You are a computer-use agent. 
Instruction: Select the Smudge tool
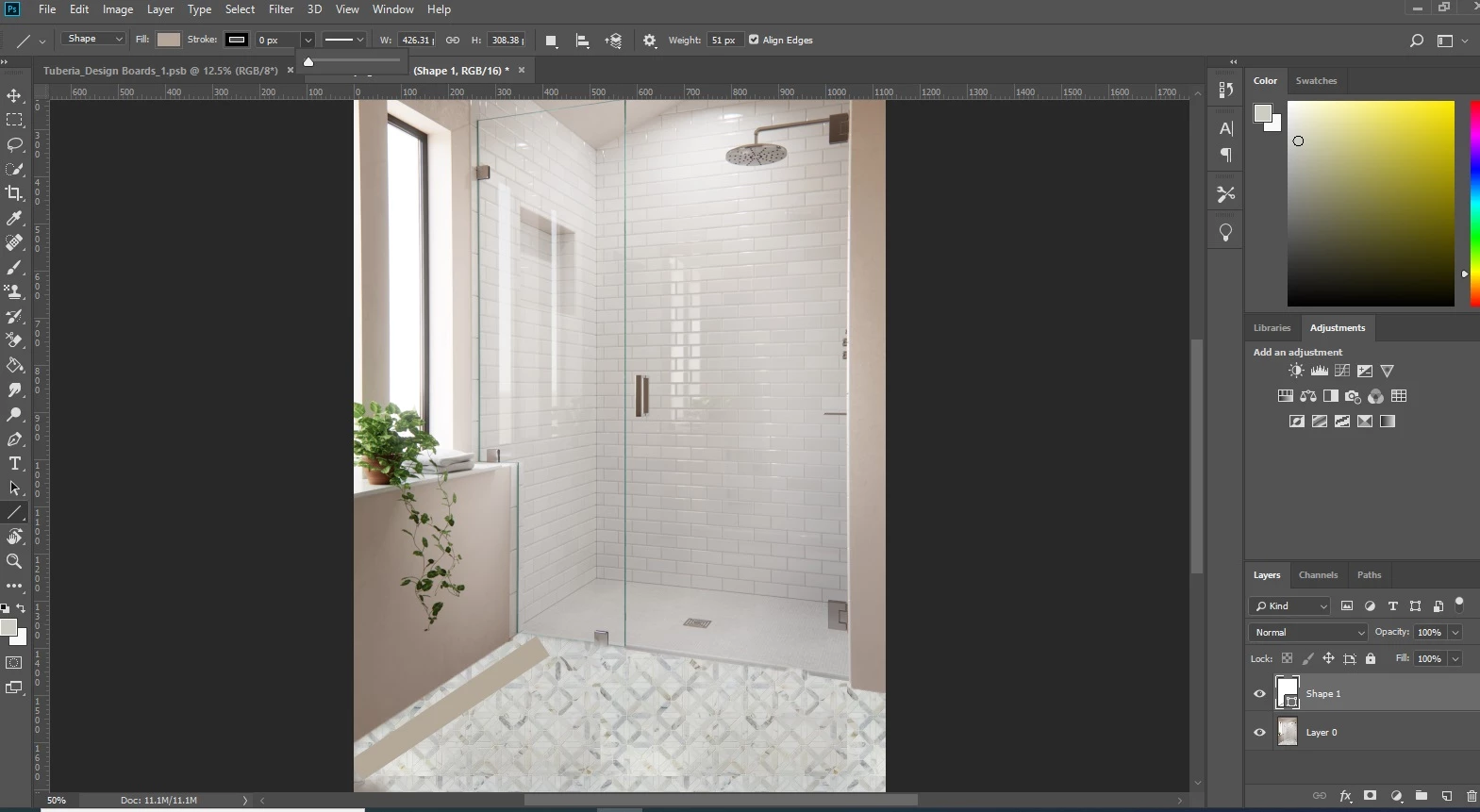coord(14,389)
